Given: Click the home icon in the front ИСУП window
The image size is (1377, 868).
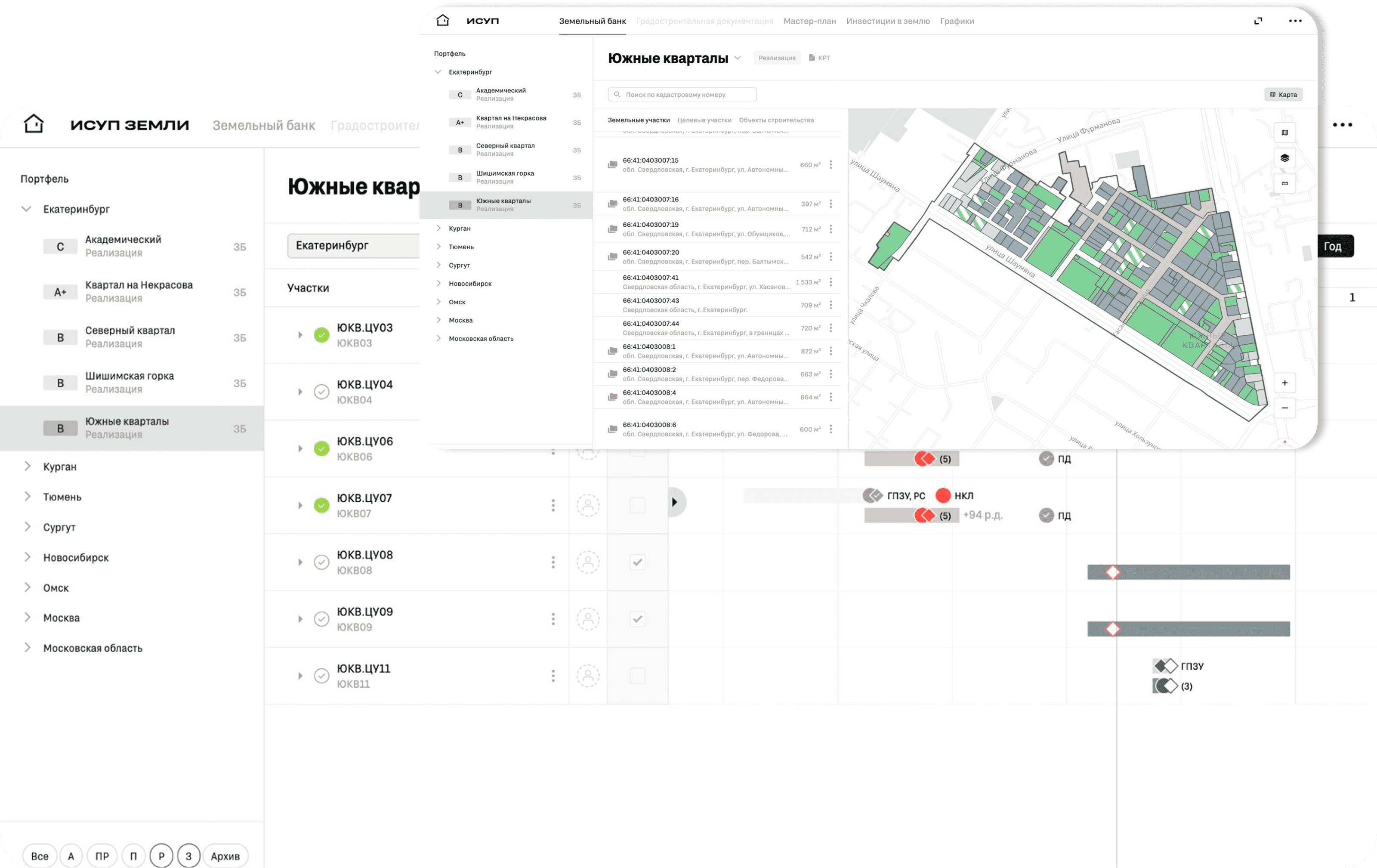Looking at the screenshot, I should coord(443,21).
